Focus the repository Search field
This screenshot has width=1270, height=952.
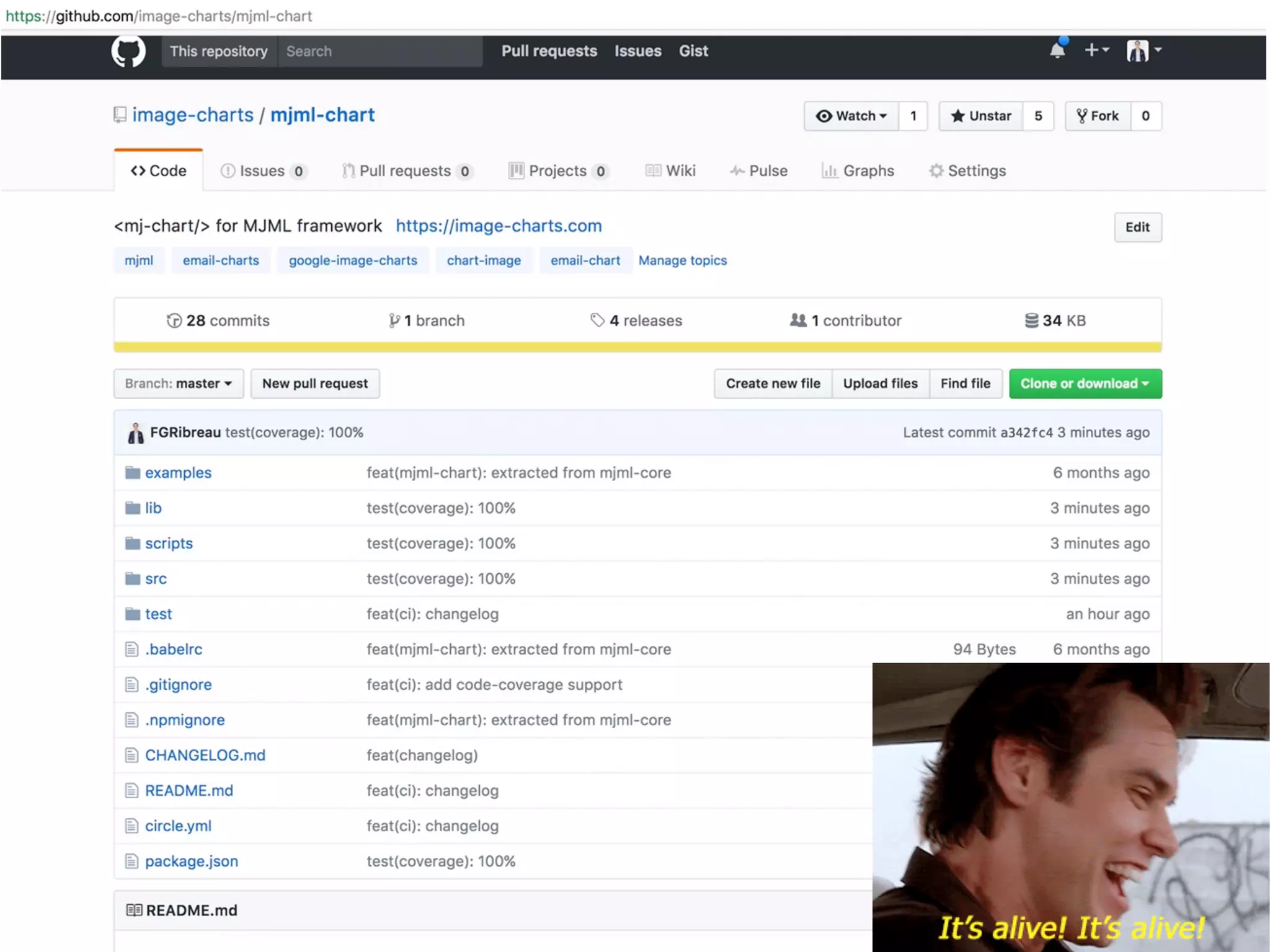click(380, 51)
